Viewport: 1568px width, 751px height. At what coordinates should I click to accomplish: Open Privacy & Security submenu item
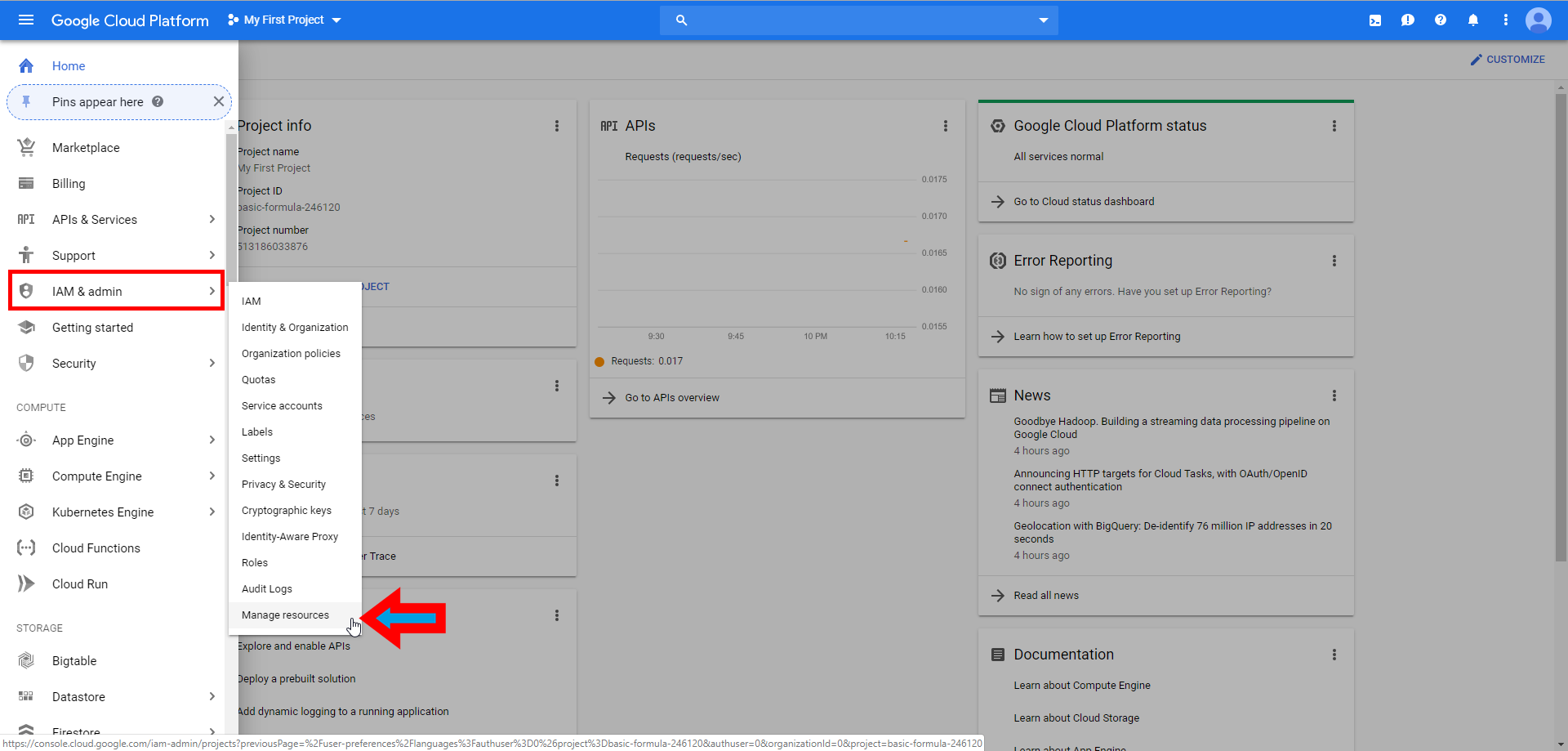295,485
